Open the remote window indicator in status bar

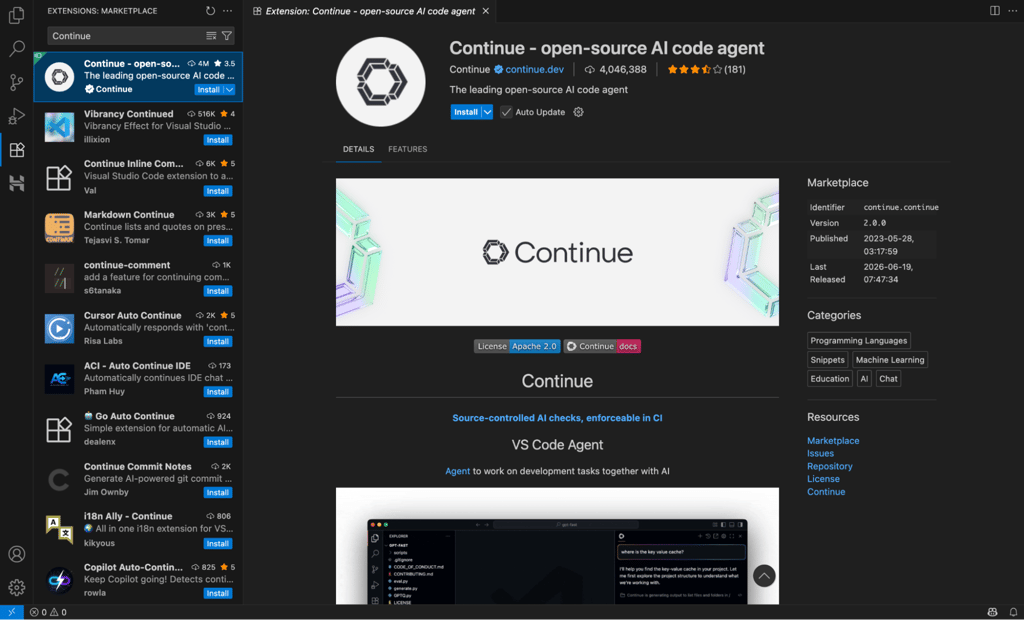[x=12, y=612]
